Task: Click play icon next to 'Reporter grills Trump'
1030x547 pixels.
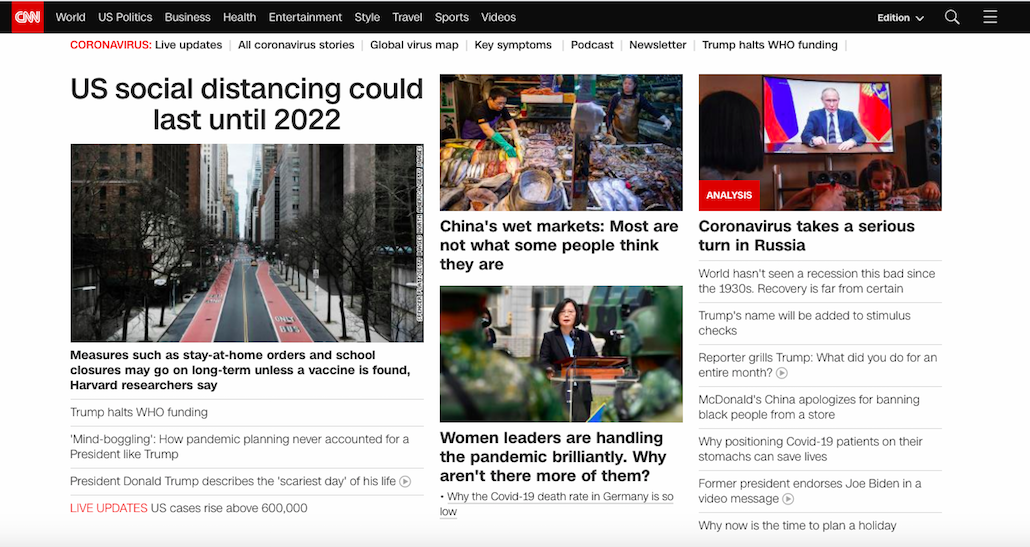Action: click(x=782, y=373)
